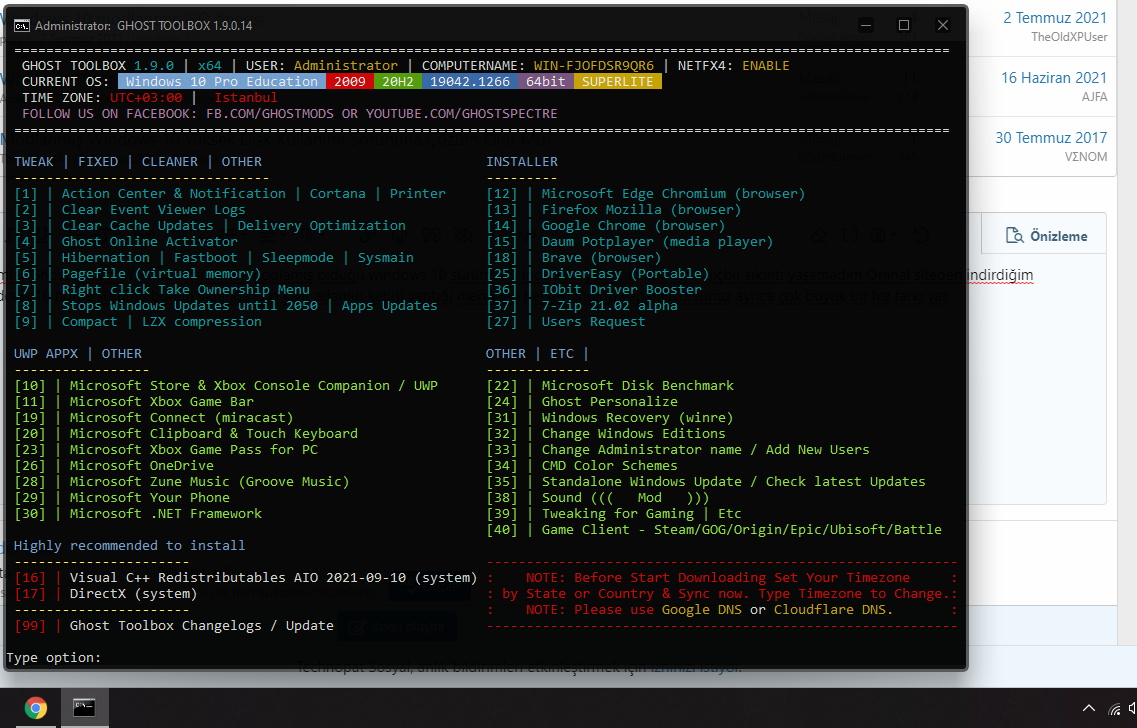Click the UTC+03:00 time zone value
Viewport: 1137px width, 728px height.
pos(146,97)
